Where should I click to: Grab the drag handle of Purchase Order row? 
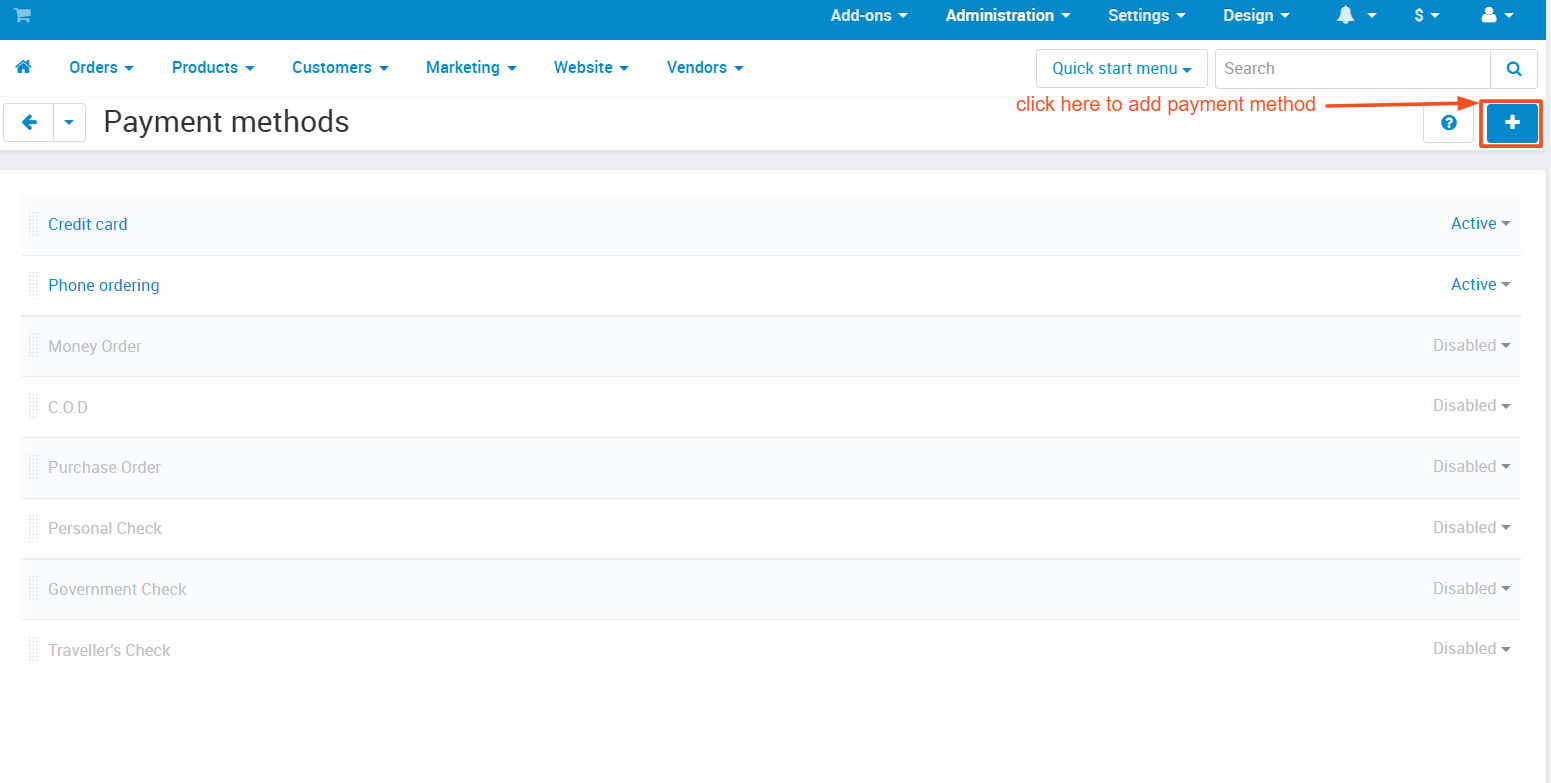33,467
